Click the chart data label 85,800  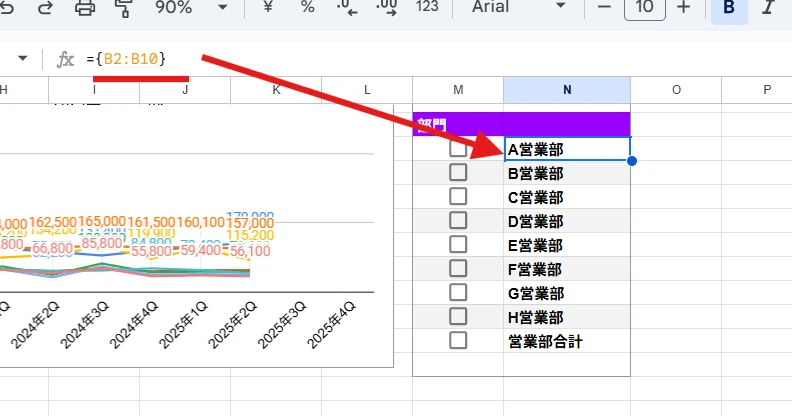click(102, 243)
